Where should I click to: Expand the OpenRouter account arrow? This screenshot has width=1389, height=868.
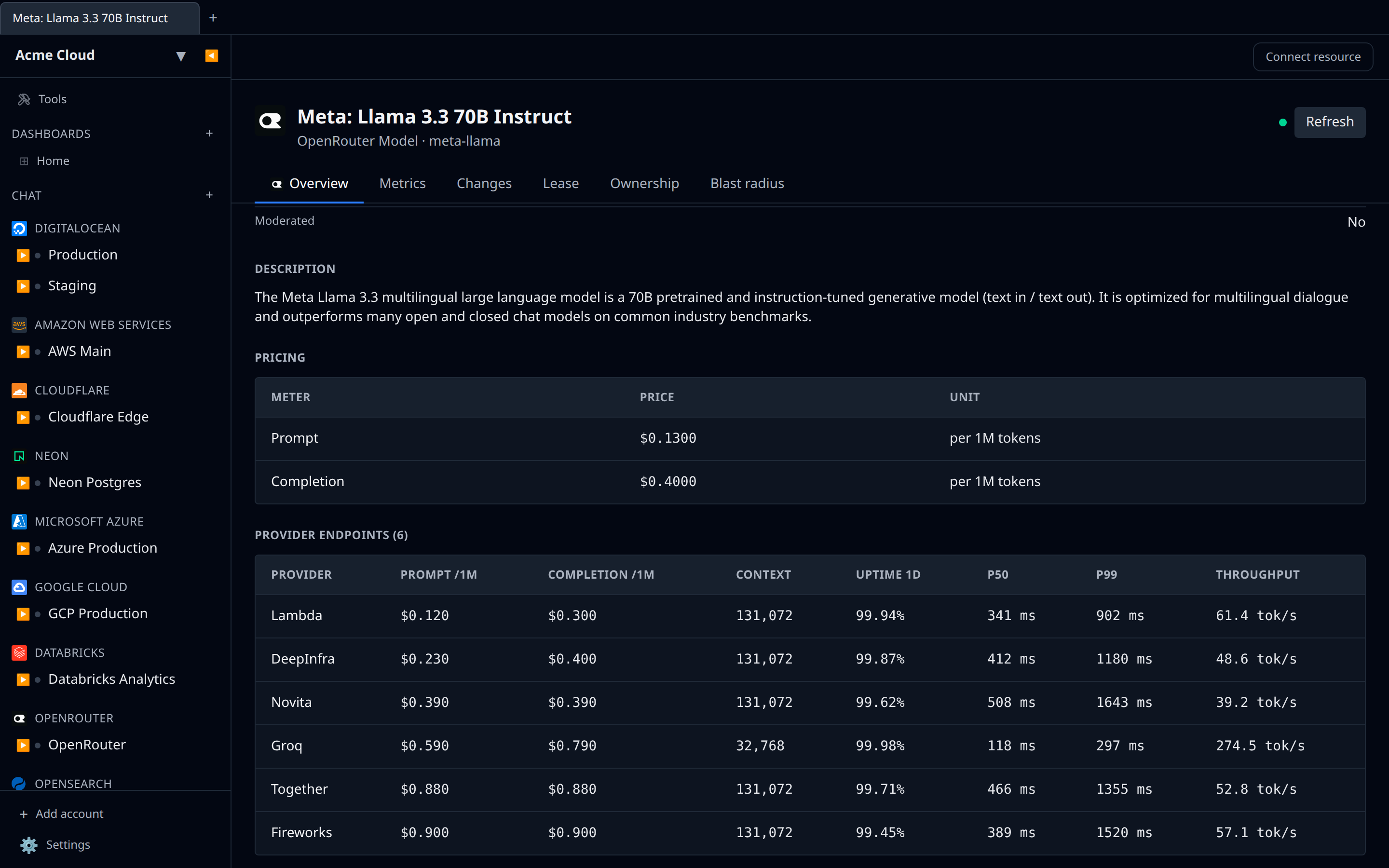pos(23,745)
